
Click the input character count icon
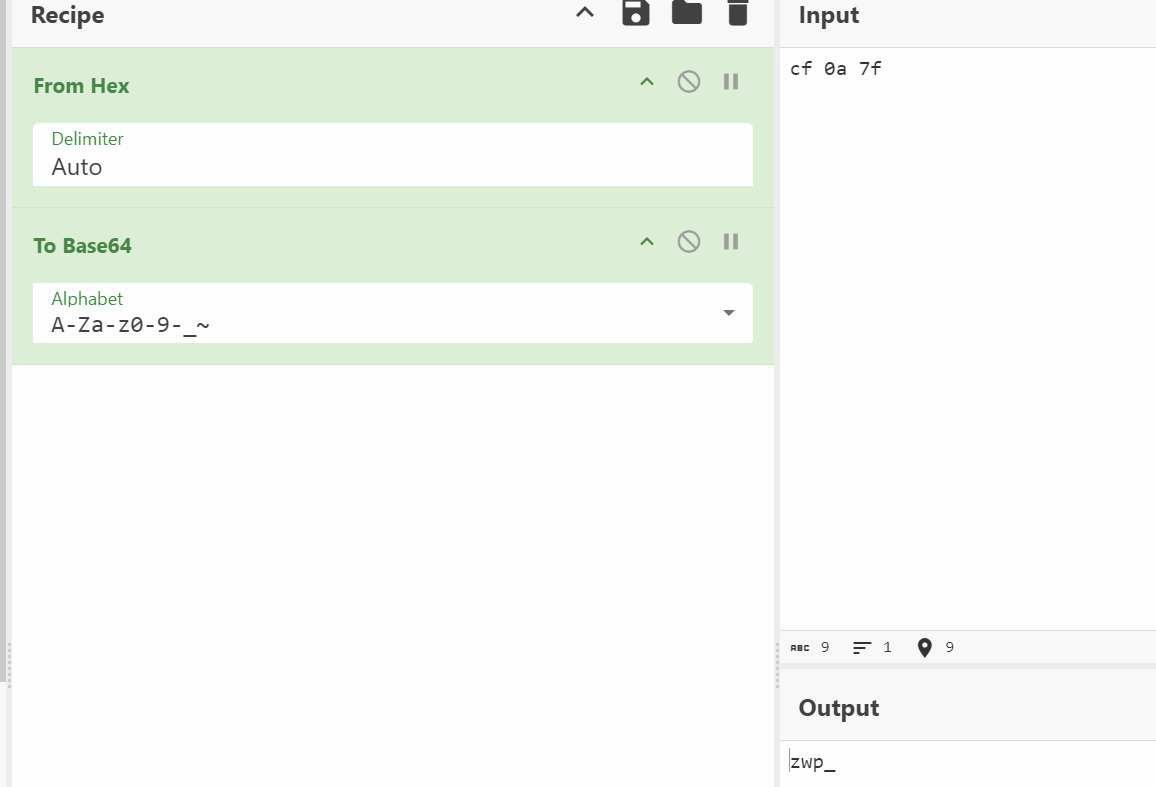click(800, 648)
